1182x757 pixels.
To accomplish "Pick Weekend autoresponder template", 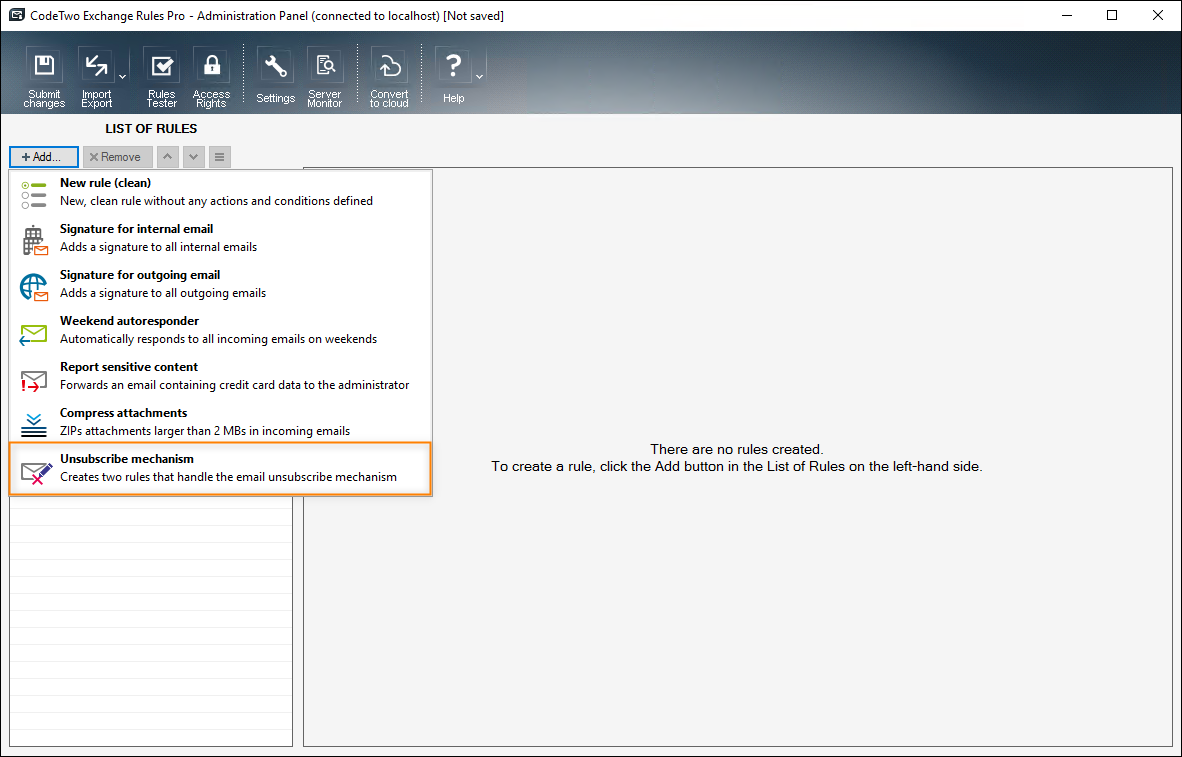I will (220, 330).
